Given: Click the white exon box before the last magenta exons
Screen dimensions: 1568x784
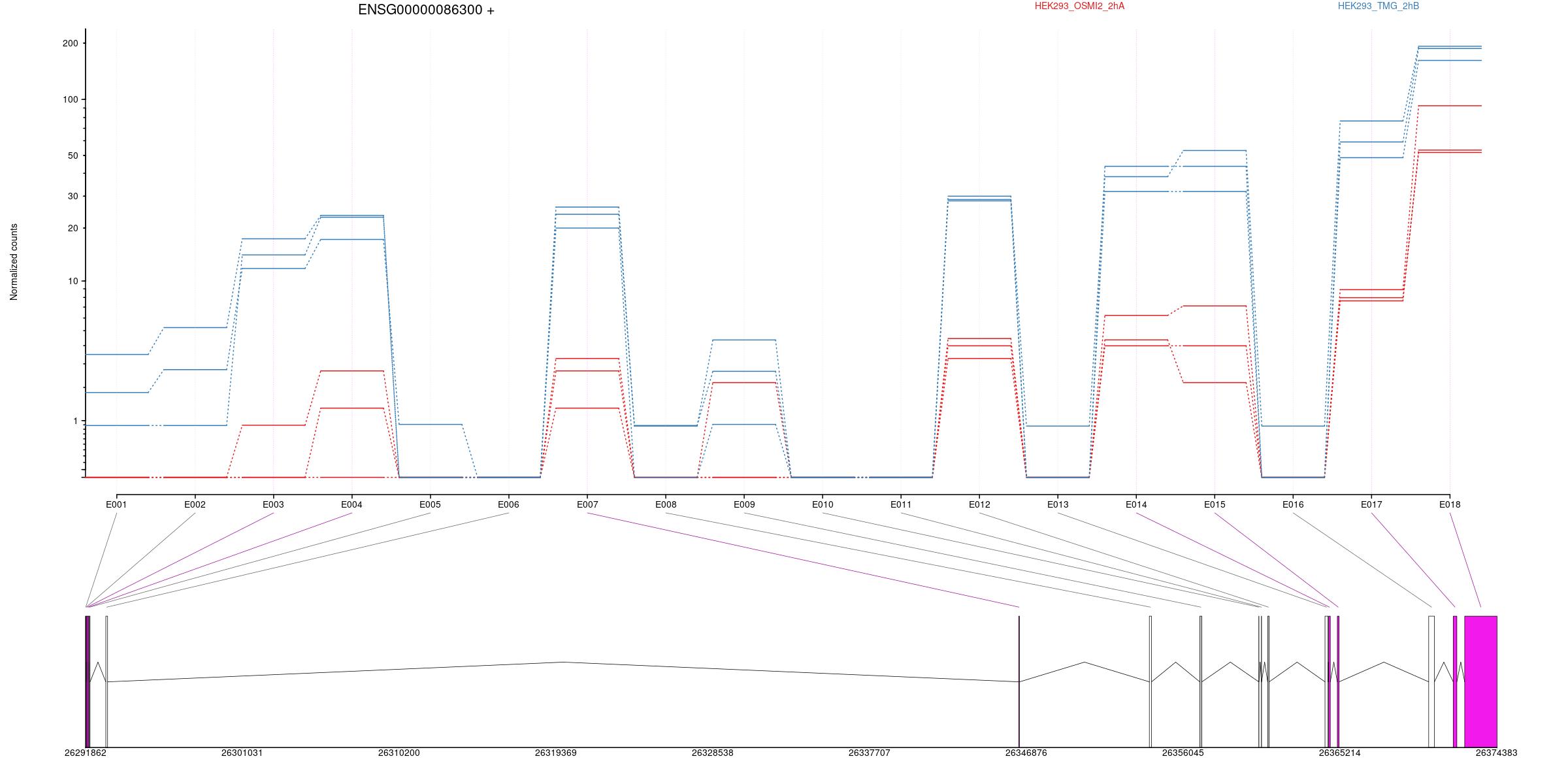Looking at the screenshot, I should (x=1431, y=681).
